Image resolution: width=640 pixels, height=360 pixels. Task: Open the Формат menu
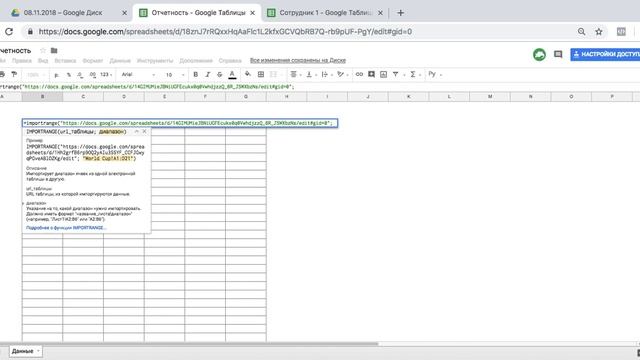click(93, 60)
